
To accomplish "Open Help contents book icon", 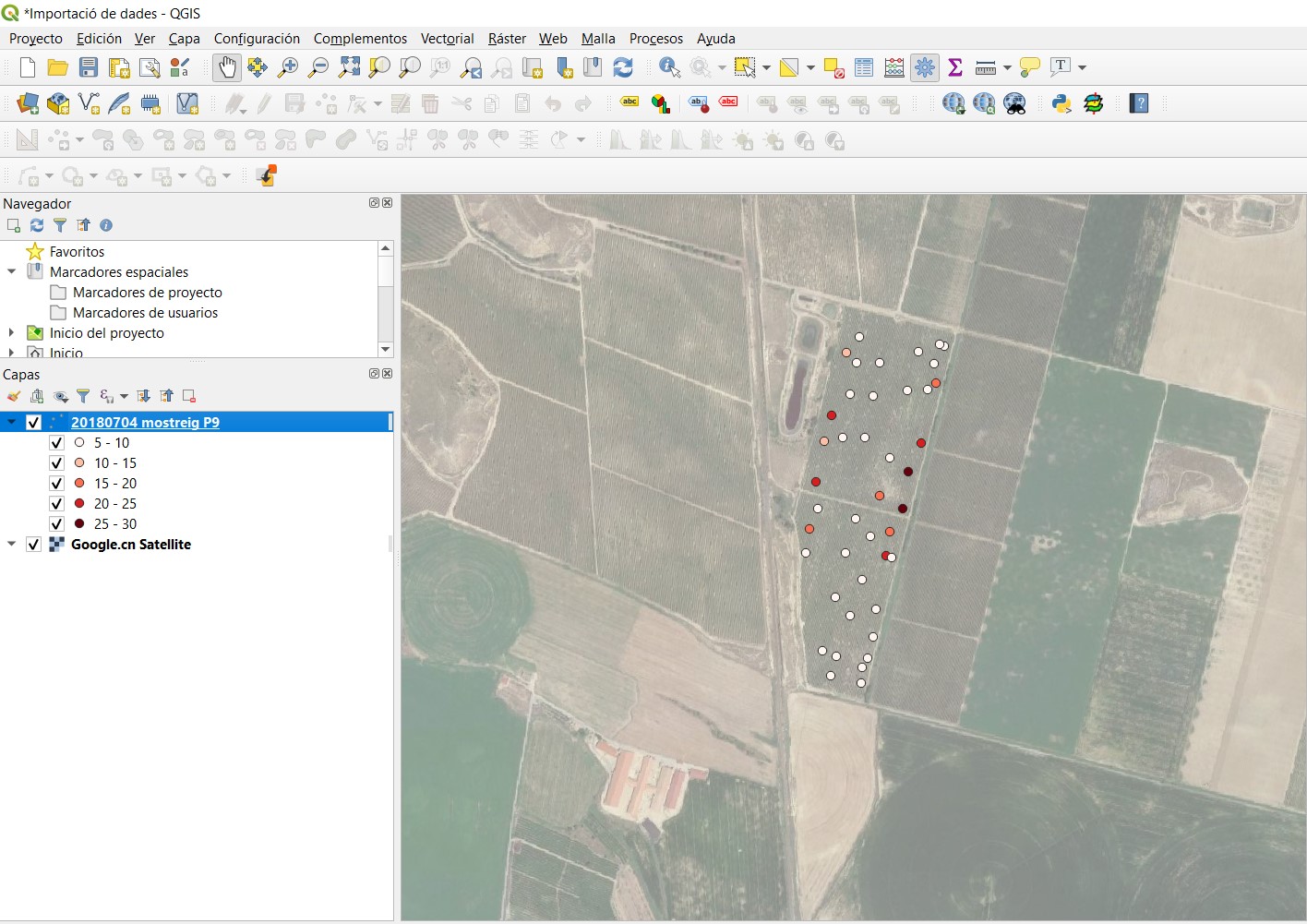I will (x=1140, y=103).
